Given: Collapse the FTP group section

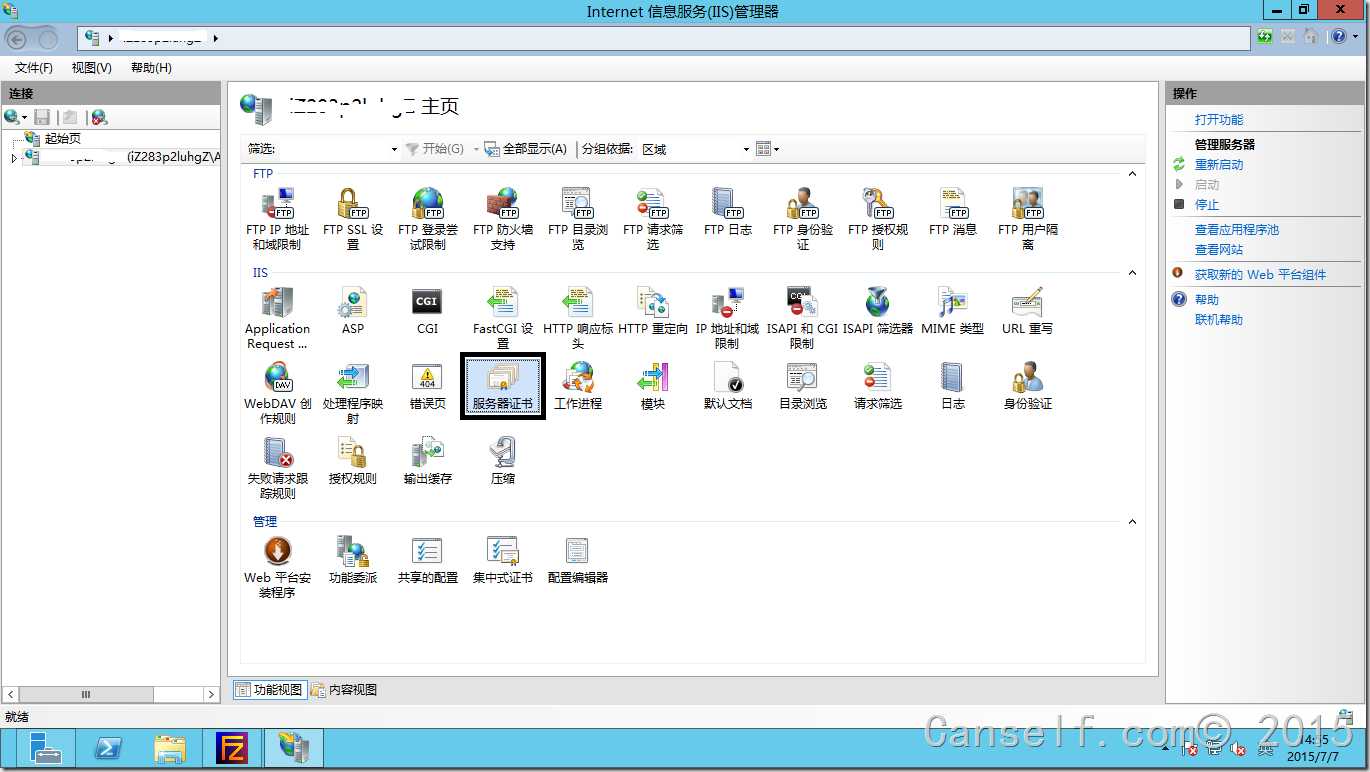Looking at the screenshot, I should pos(1132,174).
